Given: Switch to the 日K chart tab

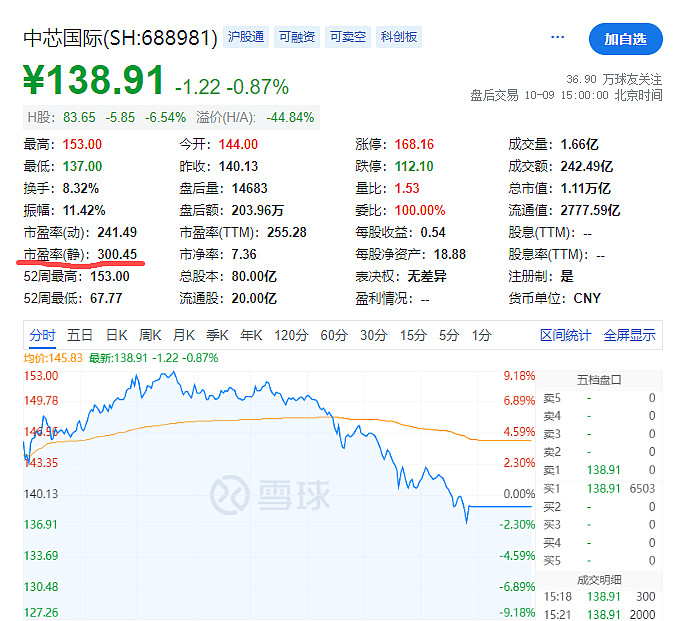Looking at the screenshot, I should 116,335.
